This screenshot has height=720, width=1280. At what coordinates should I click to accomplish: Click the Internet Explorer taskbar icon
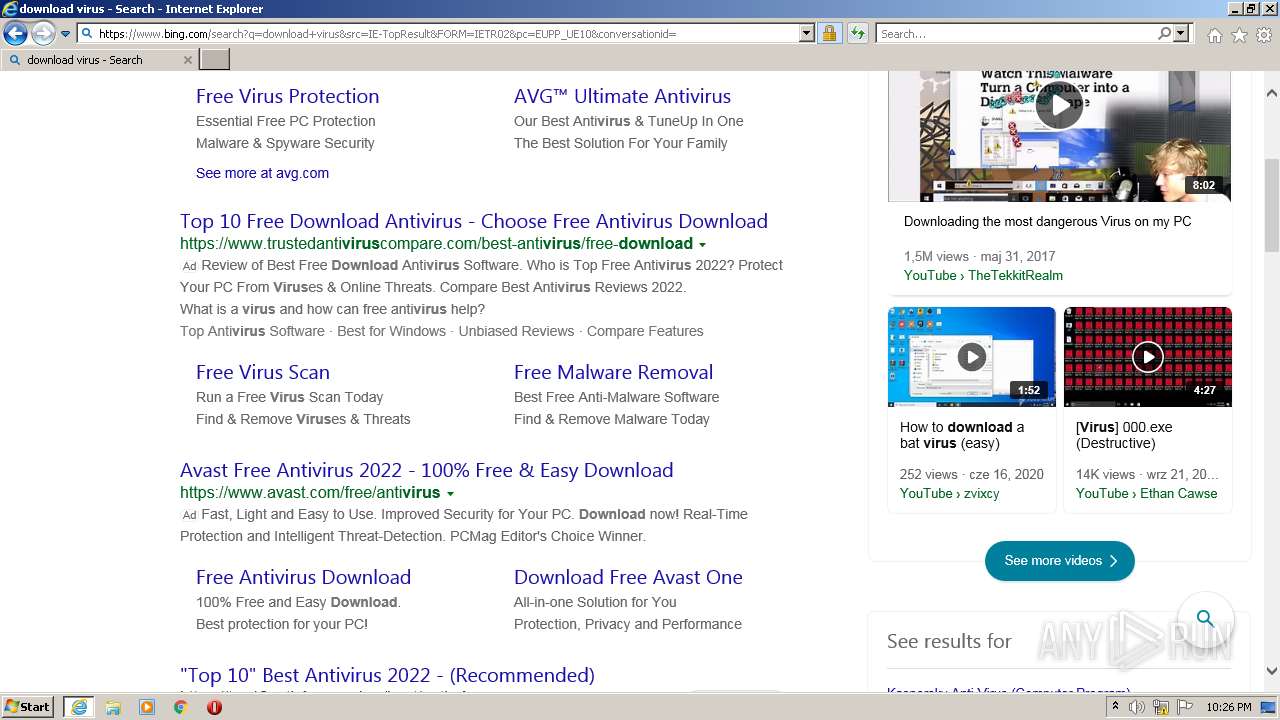[79, 707]
